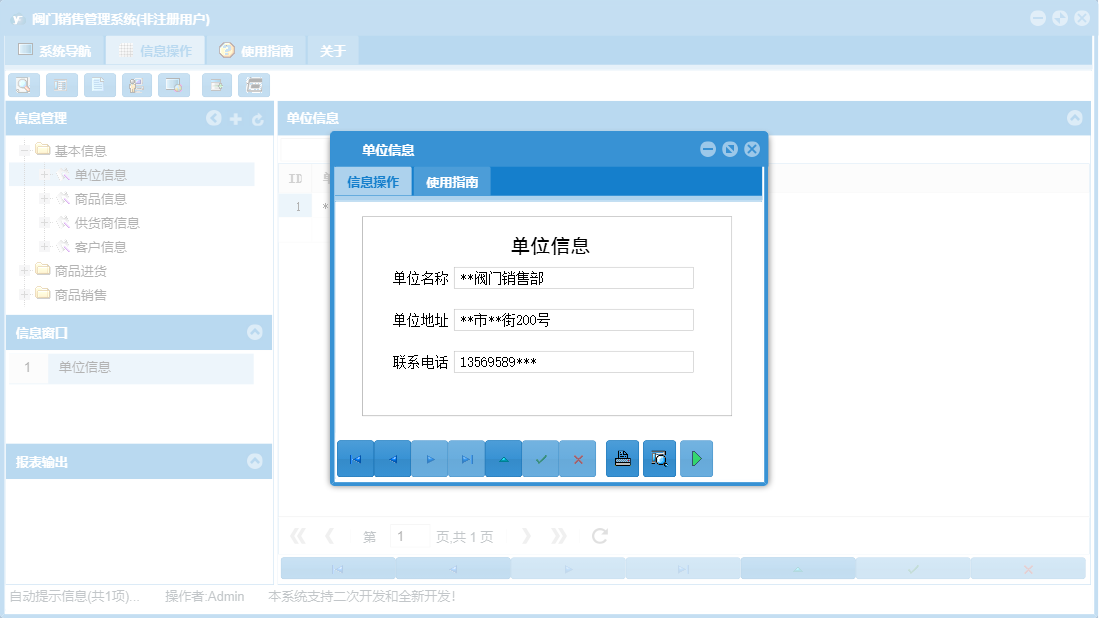The width and height of the screenshot is (1099, 618).
Task: Collapse the 基本信息 folder
Action: tap(22, 149)
